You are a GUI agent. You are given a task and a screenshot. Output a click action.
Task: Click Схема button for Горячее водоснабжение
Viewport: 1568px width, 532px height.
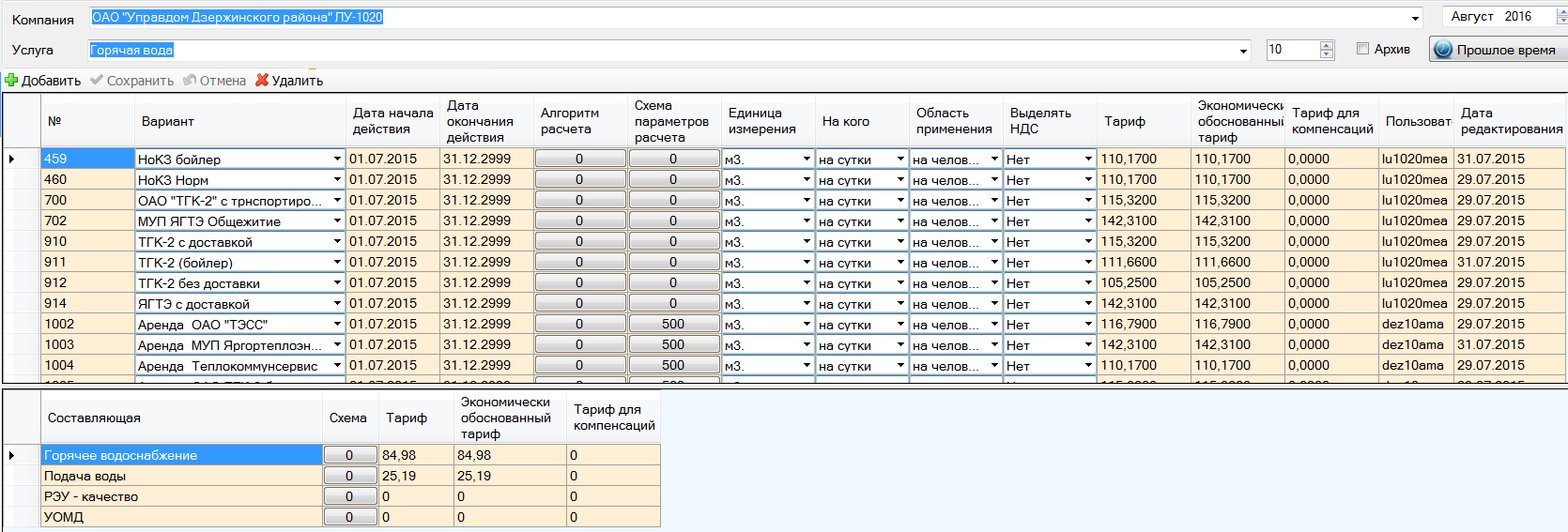(348, 456)
